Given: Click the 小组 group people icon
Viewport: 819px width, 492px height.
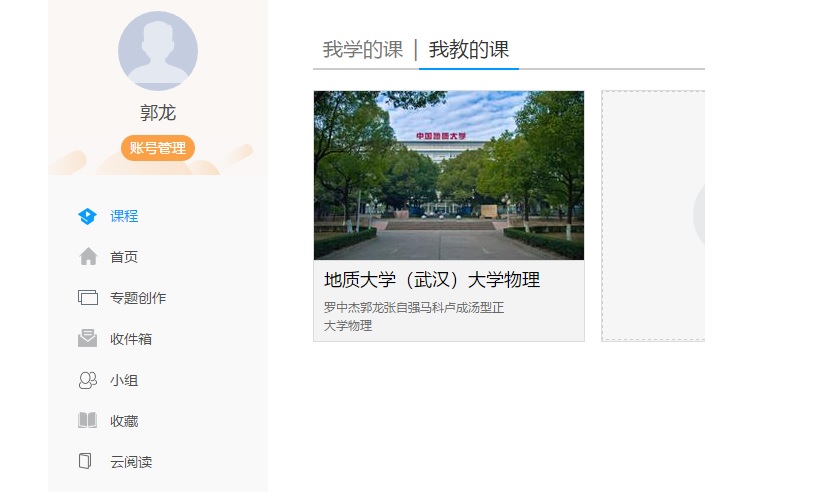Looking at the screenshot, I should (88, 380).
